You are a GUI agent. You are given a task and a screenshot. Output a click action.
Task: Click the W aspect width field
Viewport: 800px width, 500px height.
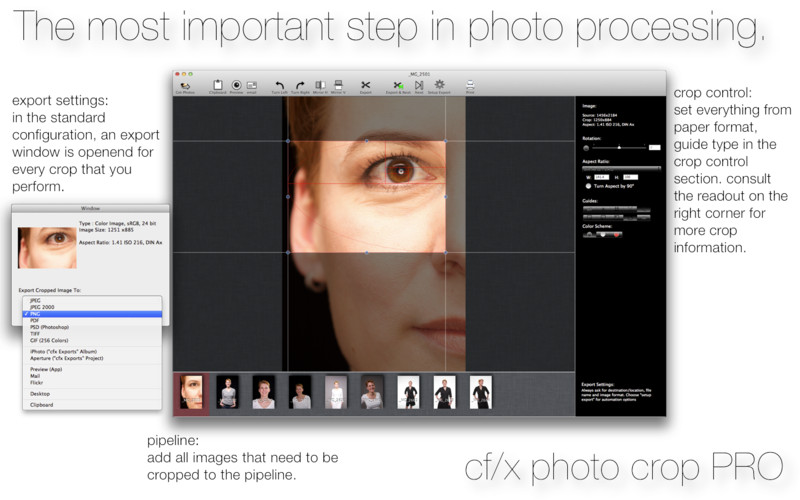pyautogui.click(x=602, y=177)
